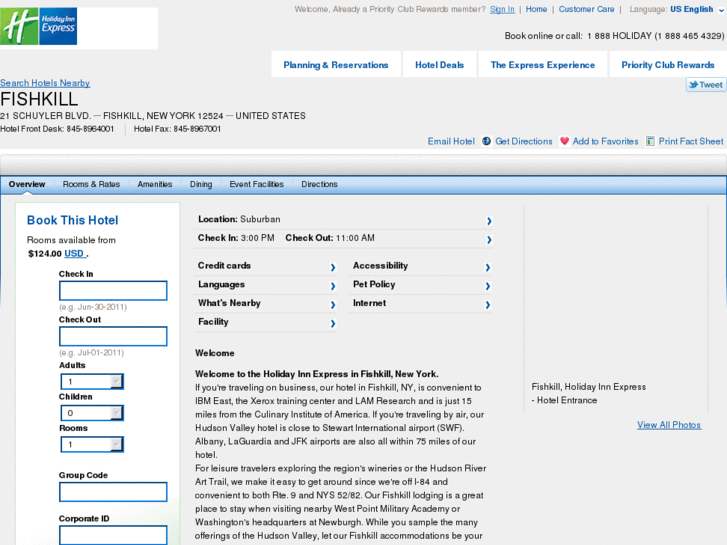Select the Overview tab

[x=27, y=184]
